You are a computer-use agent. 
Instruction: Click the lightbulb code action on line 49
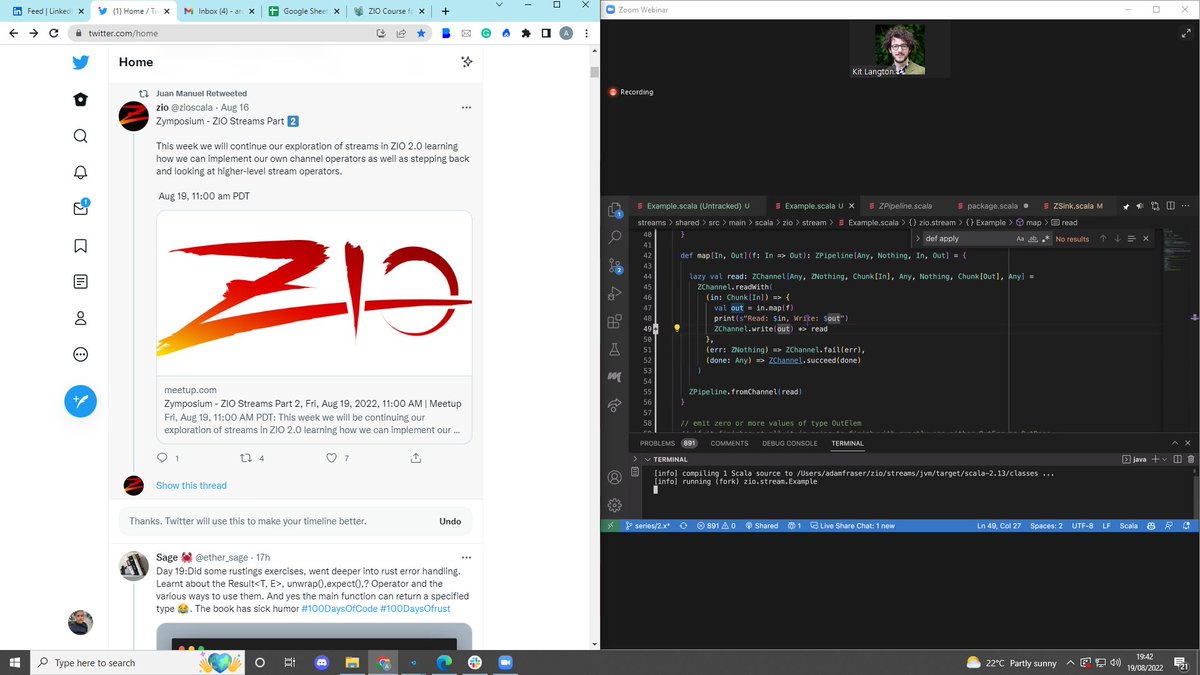[677, 328]
